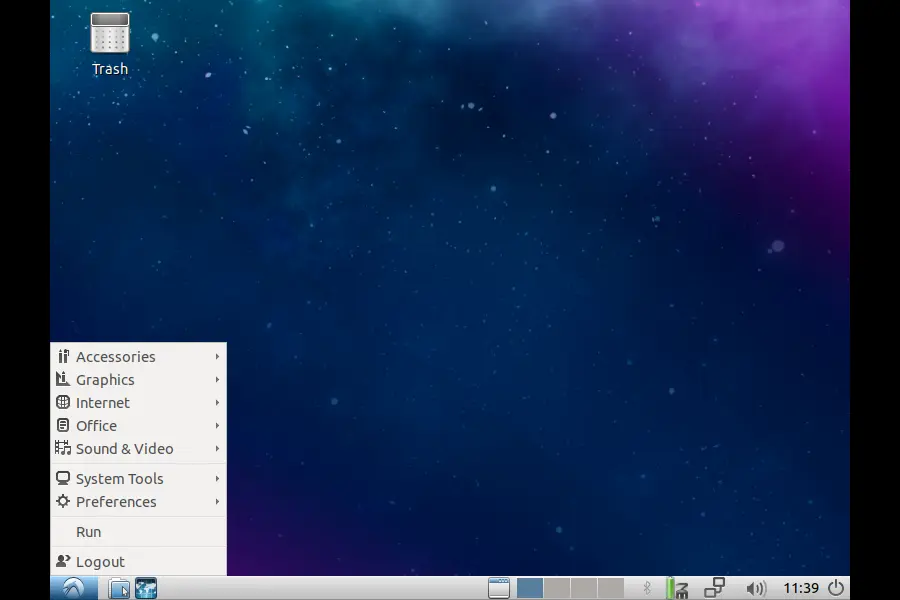Open the Accessories menu category
The width and height of the screenshot is (900, 600).
pos(138,357)
